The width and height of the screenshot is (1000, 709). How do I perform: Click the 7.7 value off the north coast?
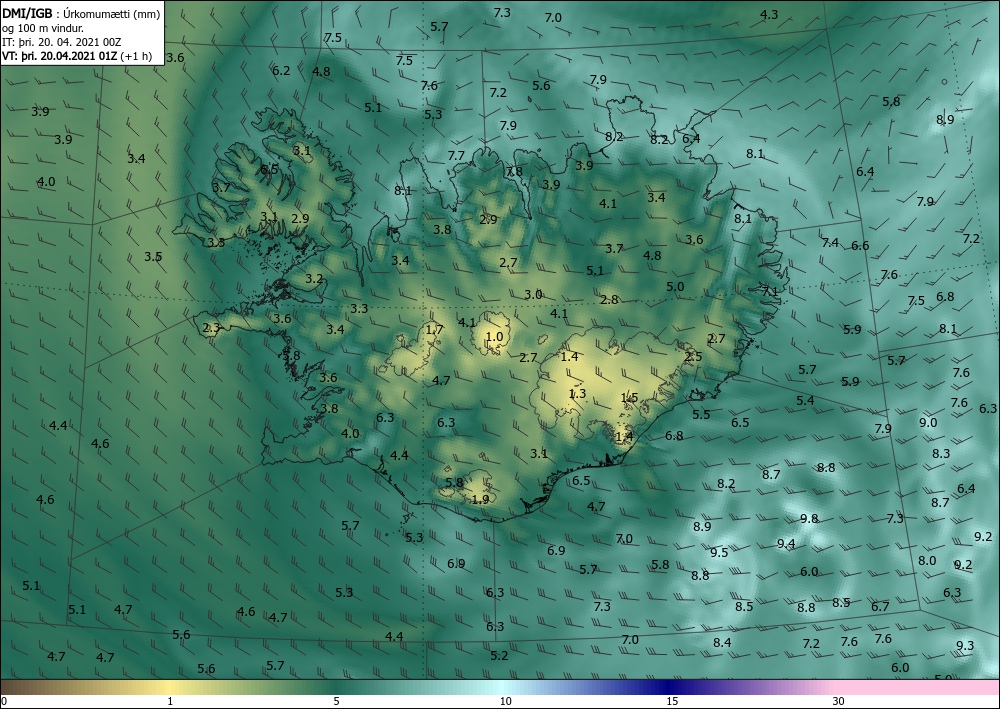coord(456,155)
